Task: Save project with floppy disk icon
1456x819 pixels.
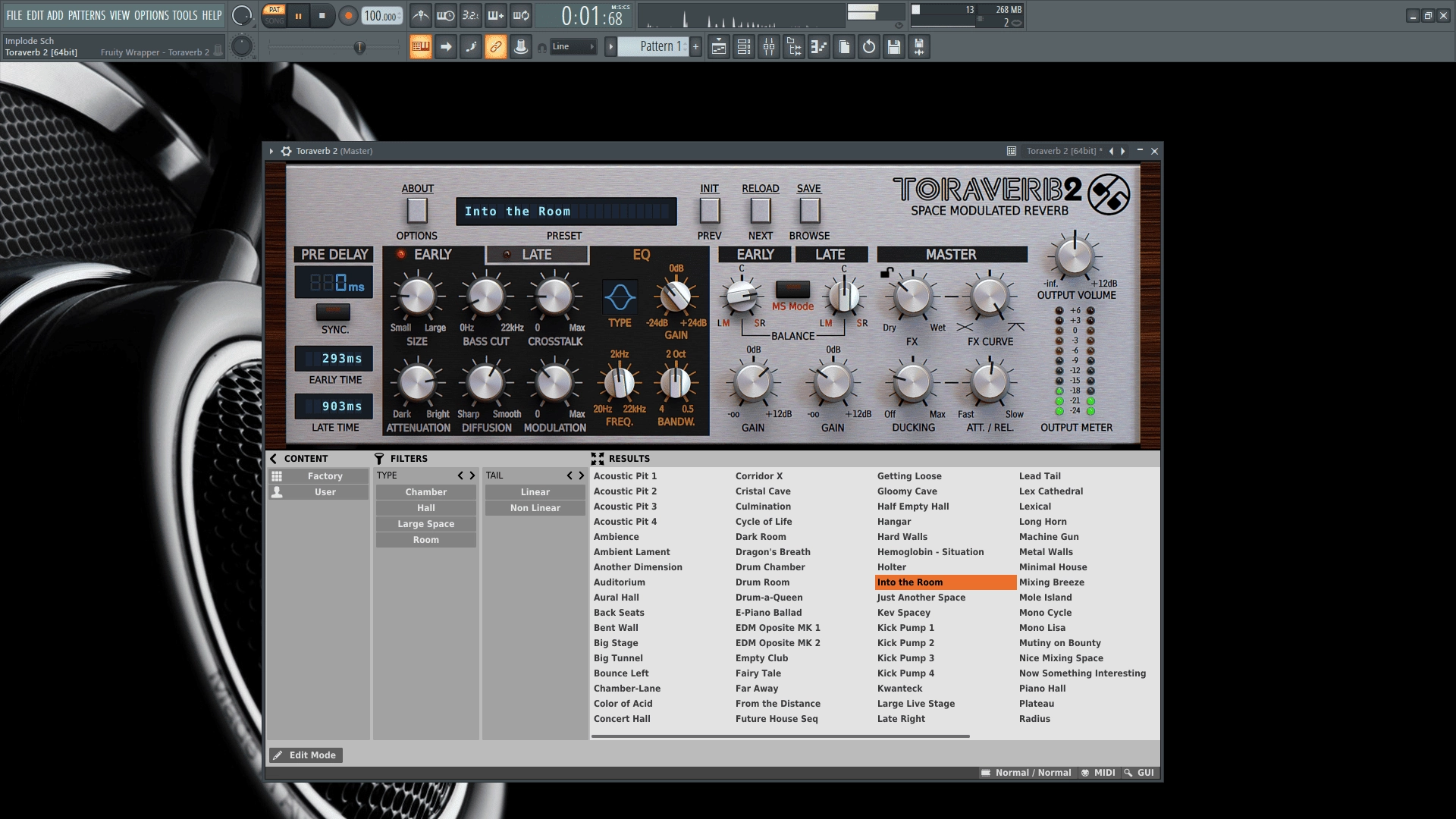Action: 894,47
